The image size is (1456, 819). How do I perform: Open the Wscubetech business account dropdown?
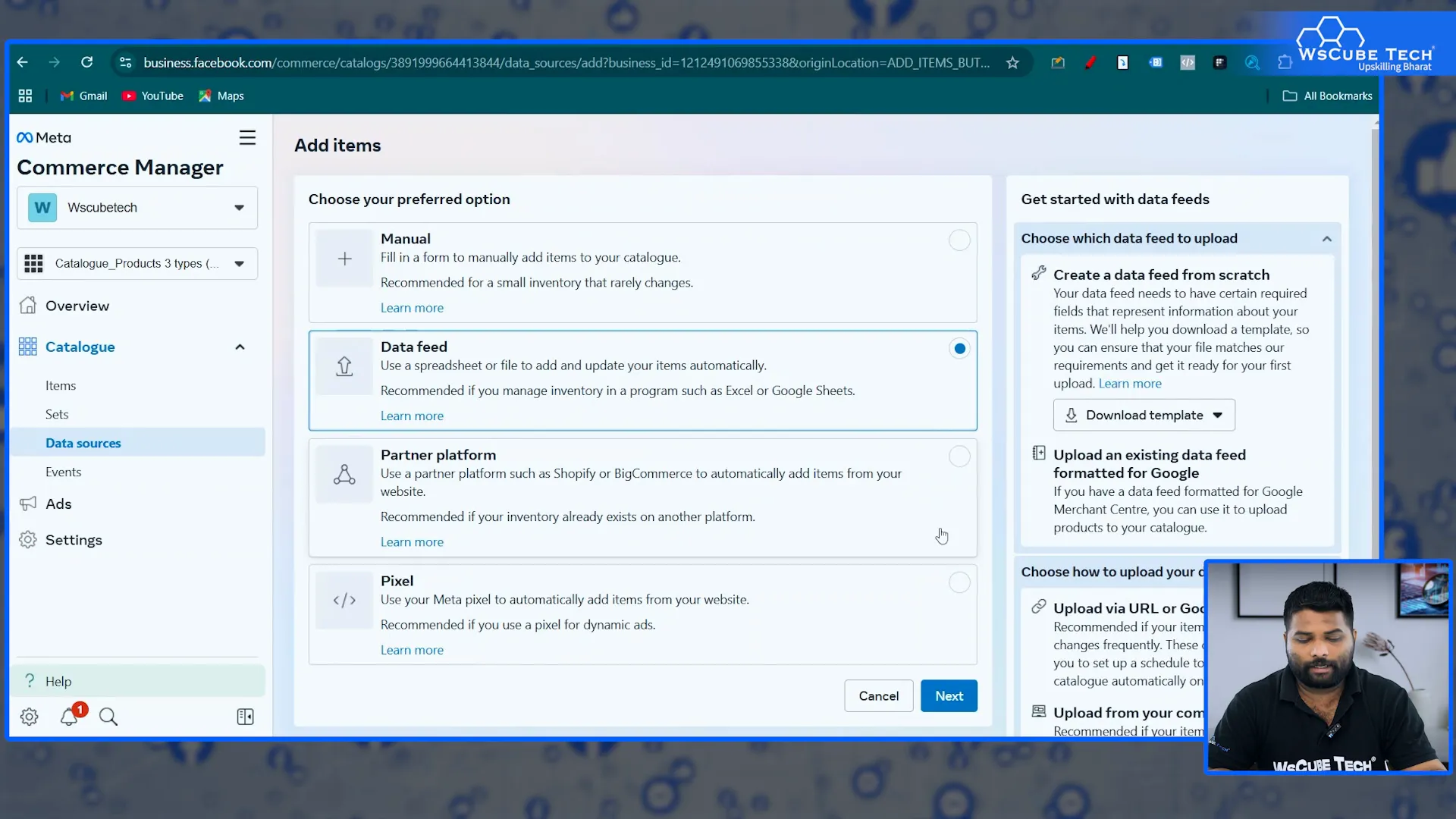tap(137, 208)
